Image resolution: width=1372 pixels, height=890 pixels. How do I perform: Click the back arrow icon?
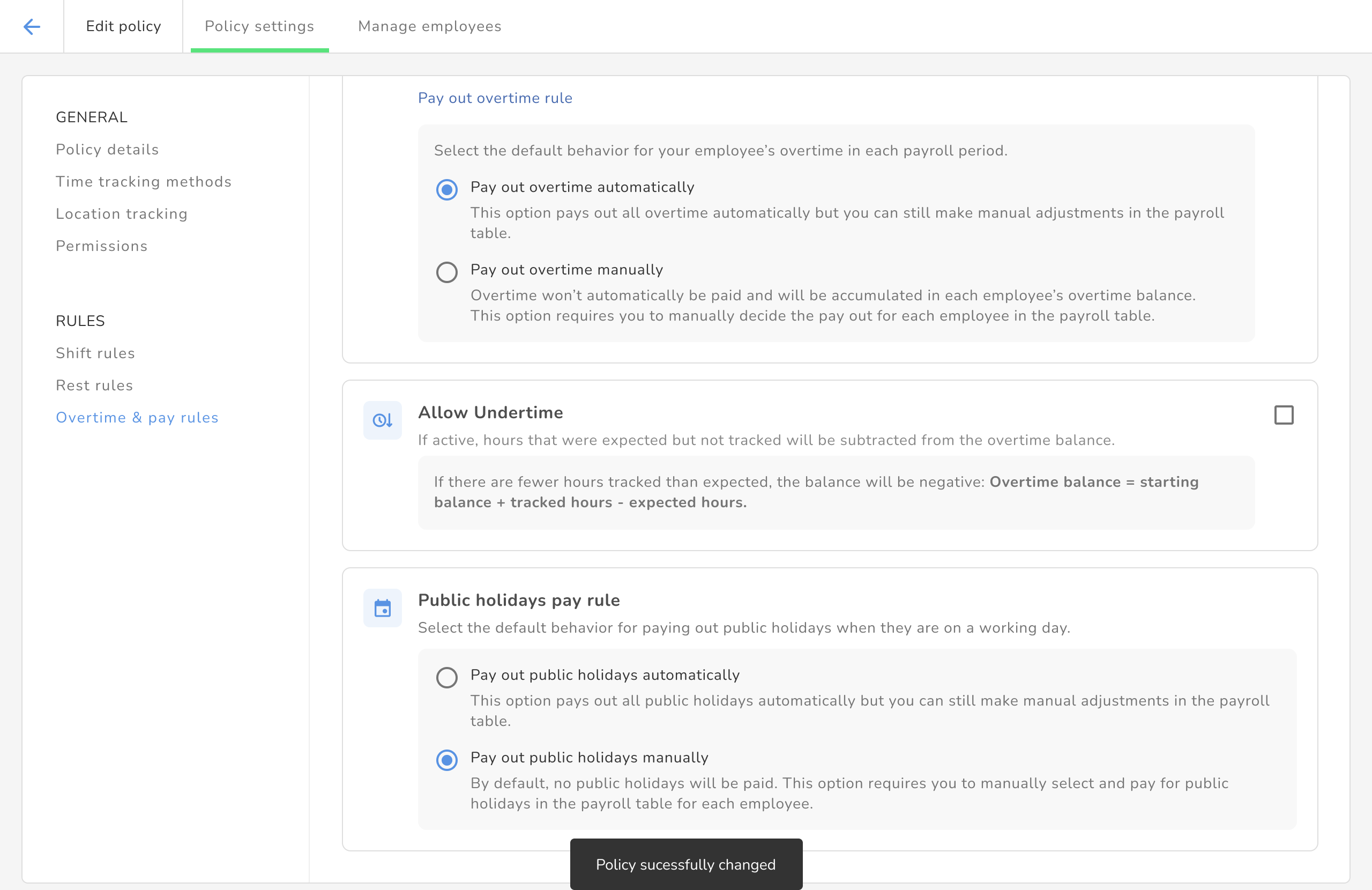pyautogui.click(x=32, y=26)
